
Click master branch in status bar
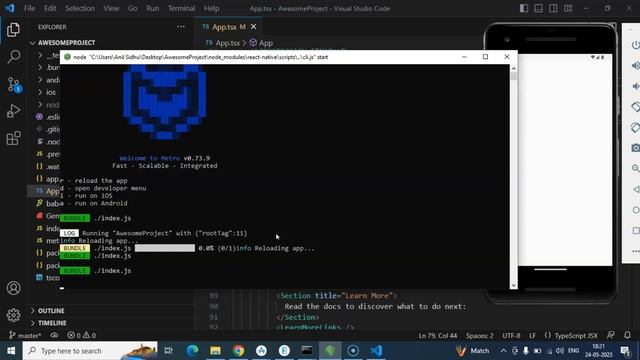[25, 336]
